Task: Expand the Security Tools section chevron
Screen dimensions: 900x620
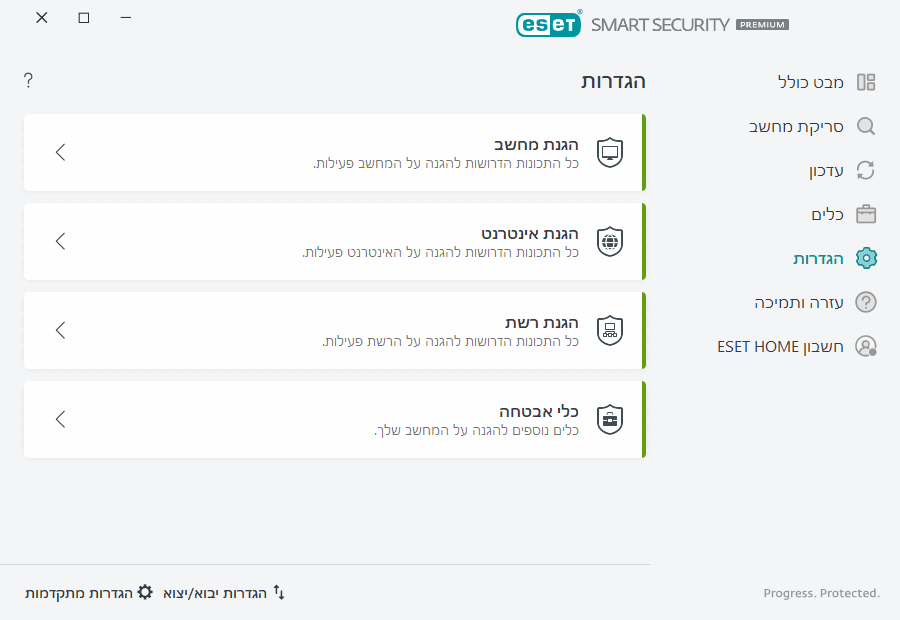Action: (61, 419)
